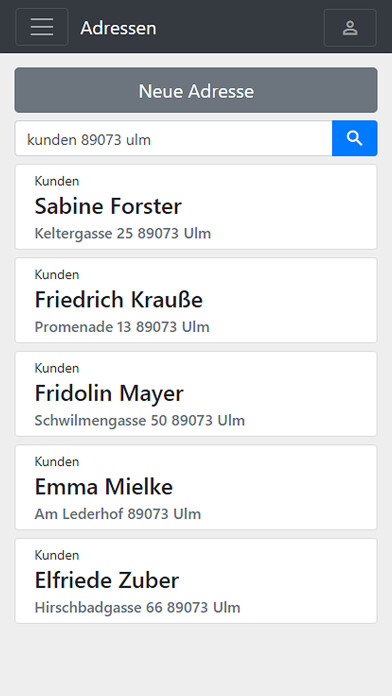Click Kunden label above Sabine Forster
Viewport: 392px width, 696px height.
[x=57, y=181]
